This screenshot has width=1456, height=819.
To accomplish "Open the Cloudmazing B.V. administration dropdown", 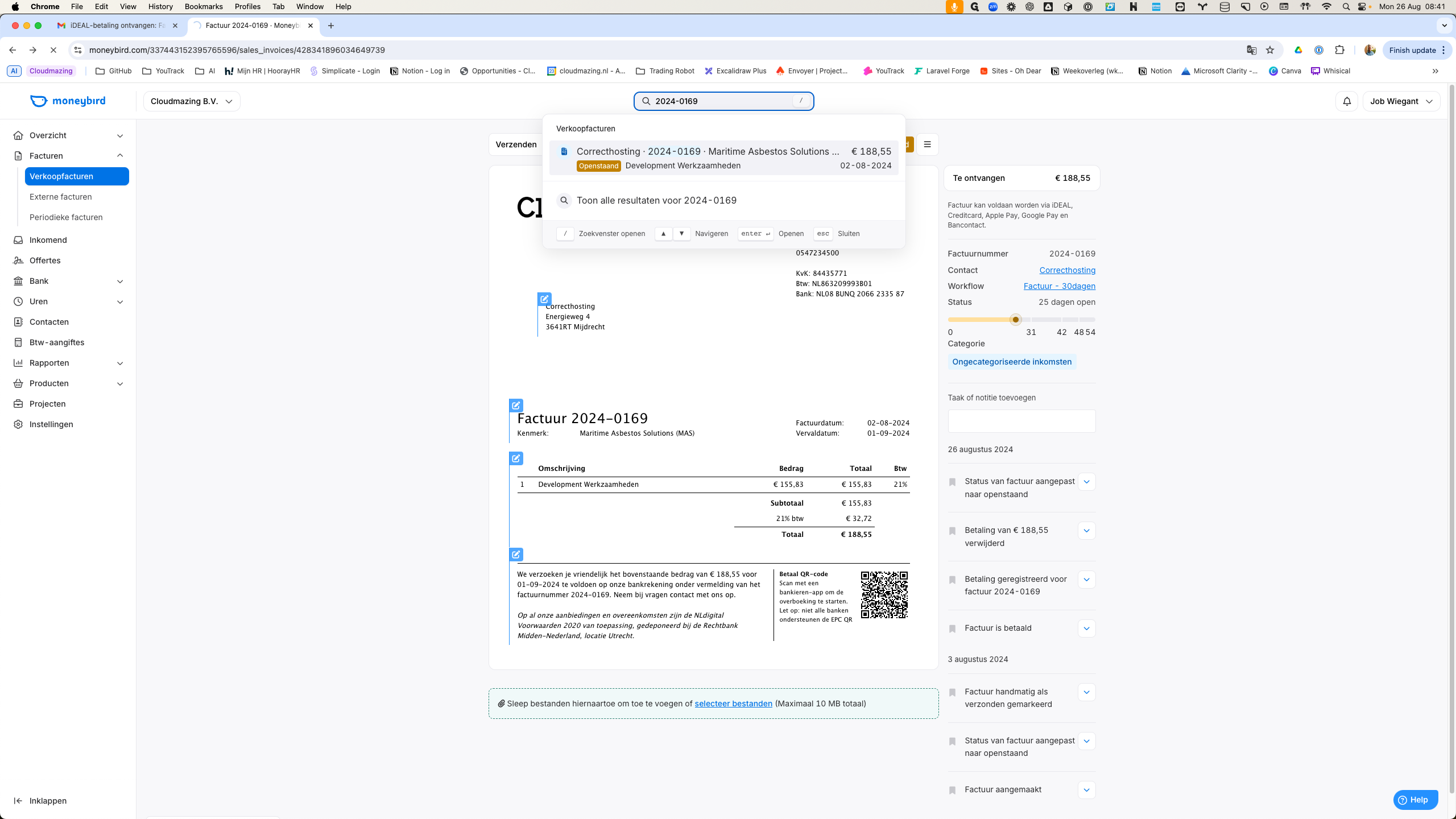I will point(192,101).
